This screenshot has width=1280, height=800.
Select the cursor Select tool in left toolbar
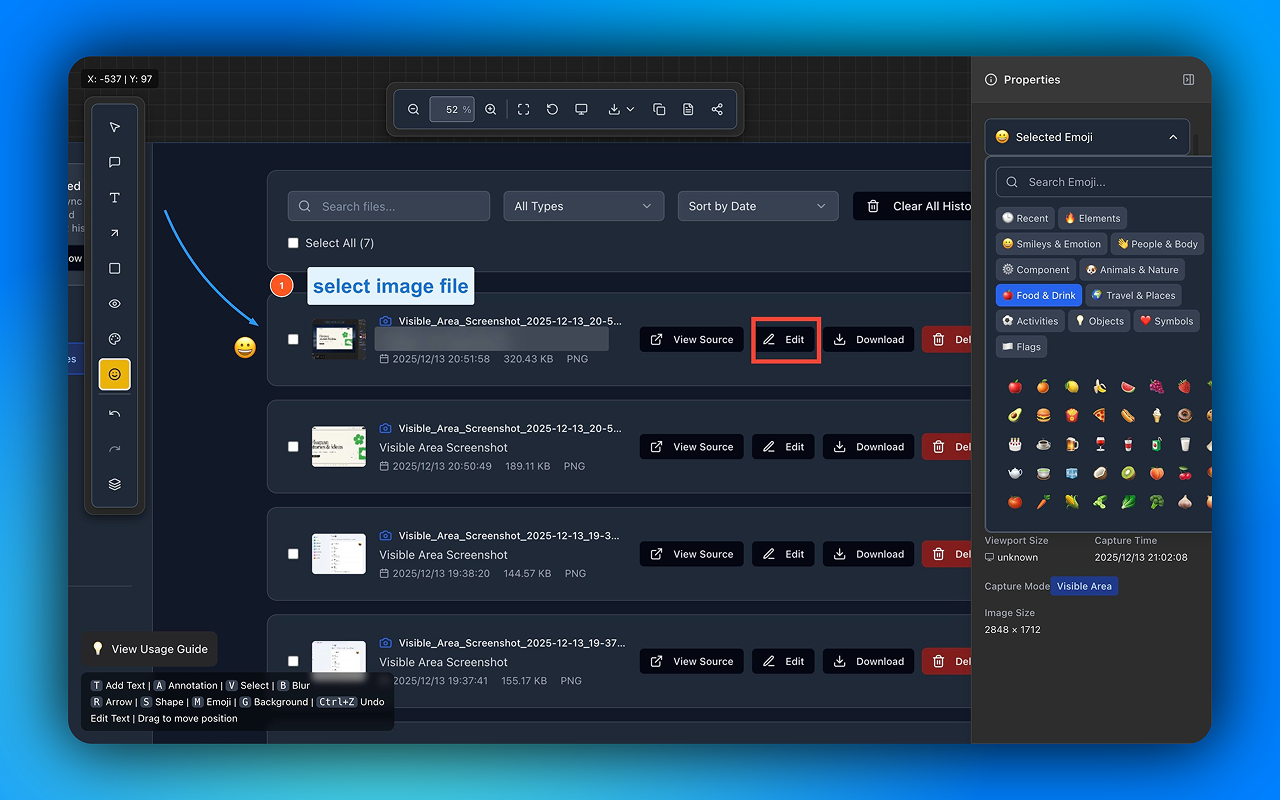(115, 127)
